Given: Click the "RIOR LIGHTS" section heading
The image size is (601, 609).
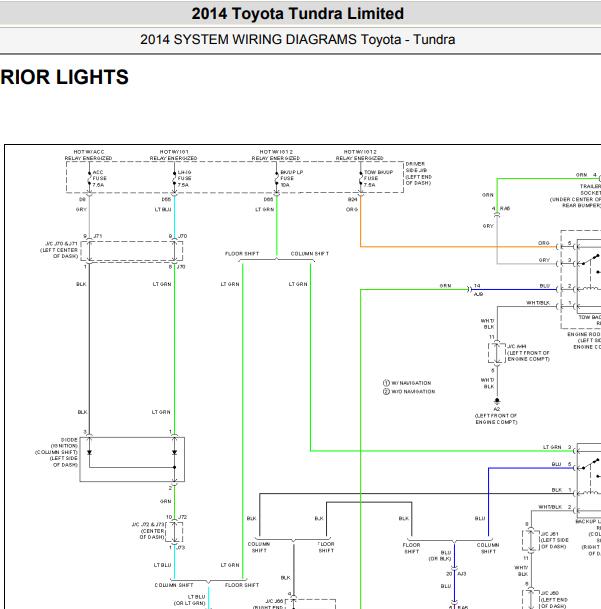Looking at the screenshot, I should point(64,77).
